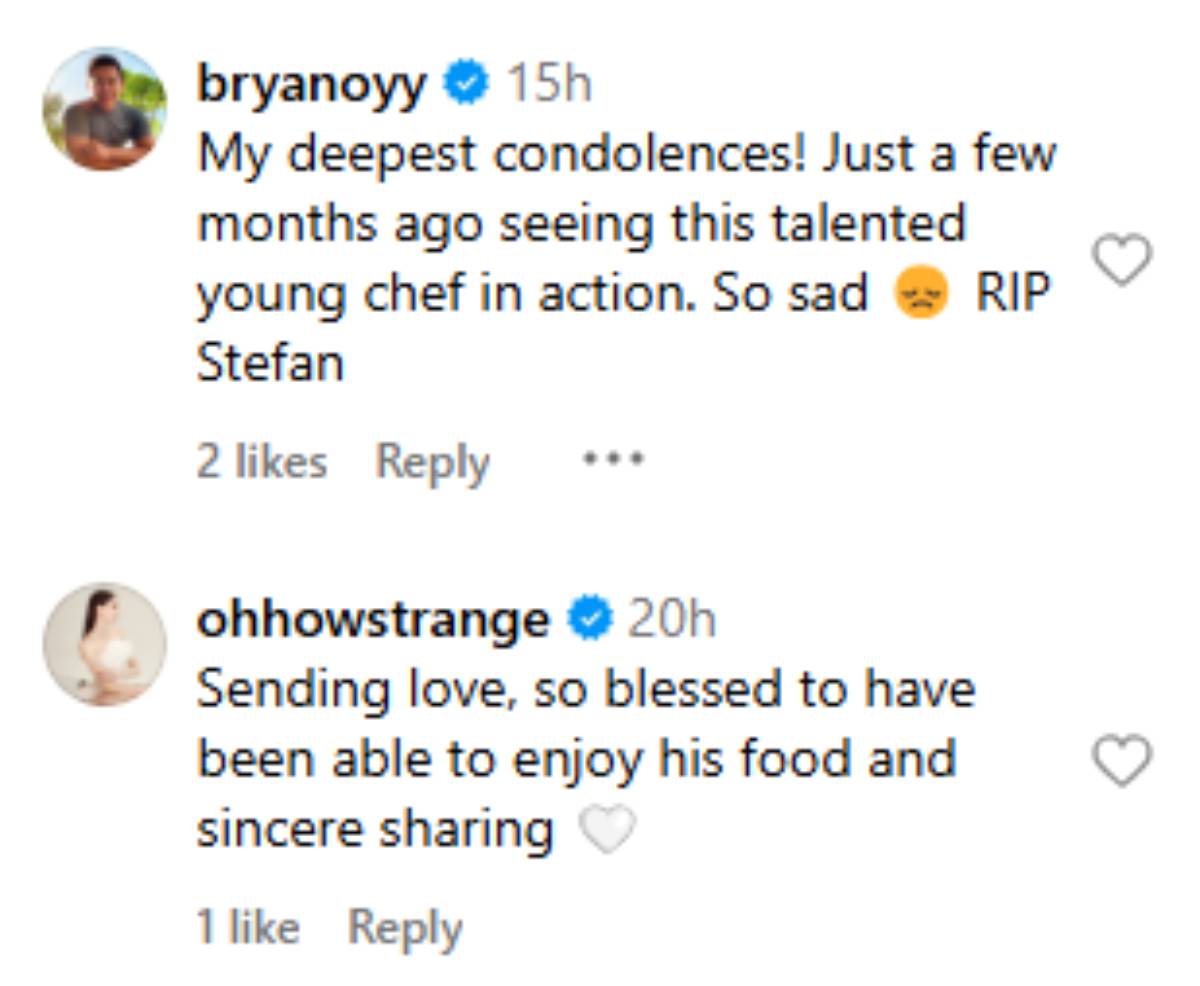Click the verified badge beside ohhowstrange

tap(590, 619)
